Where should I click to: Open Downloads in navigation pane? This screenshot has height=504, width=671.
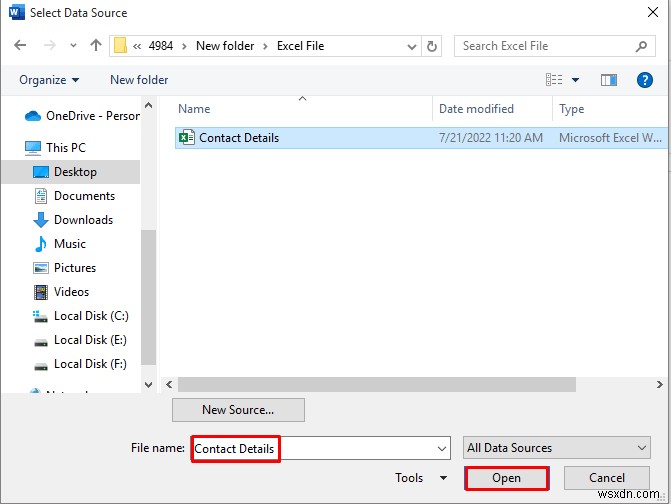point(83,220)
